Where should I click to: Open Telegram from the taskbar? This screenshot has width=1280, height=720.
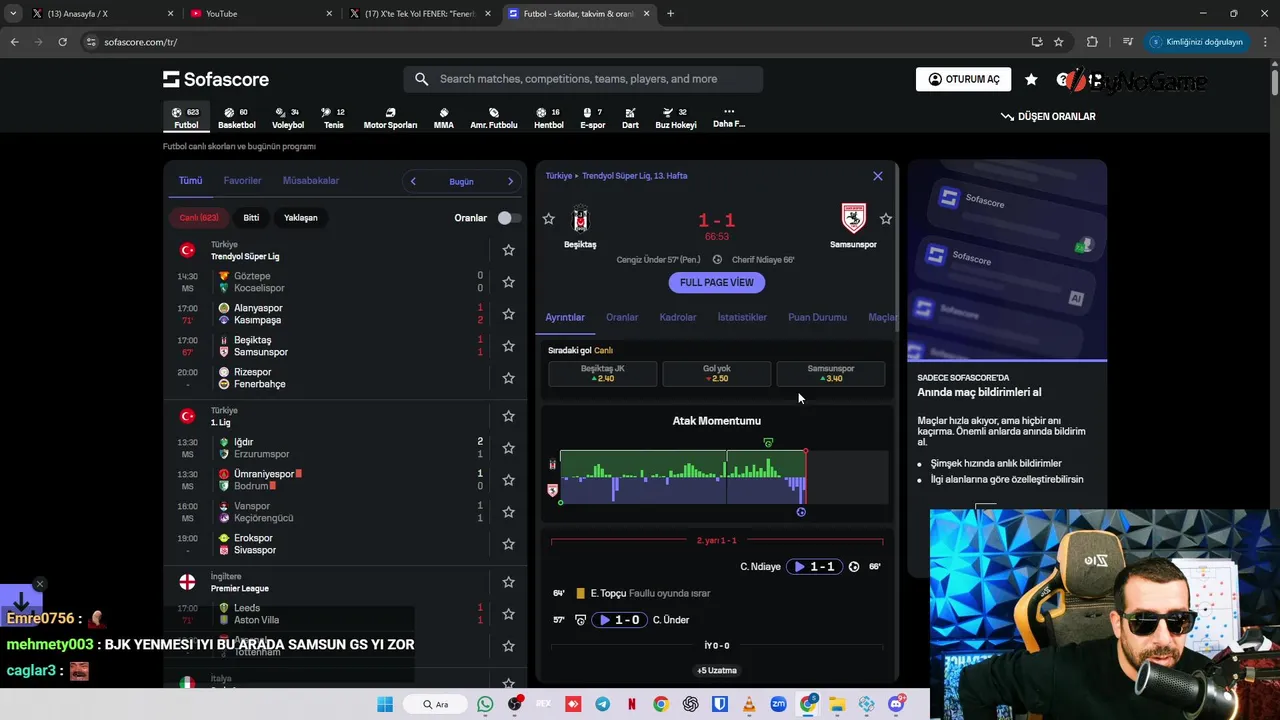coord(603,704)
